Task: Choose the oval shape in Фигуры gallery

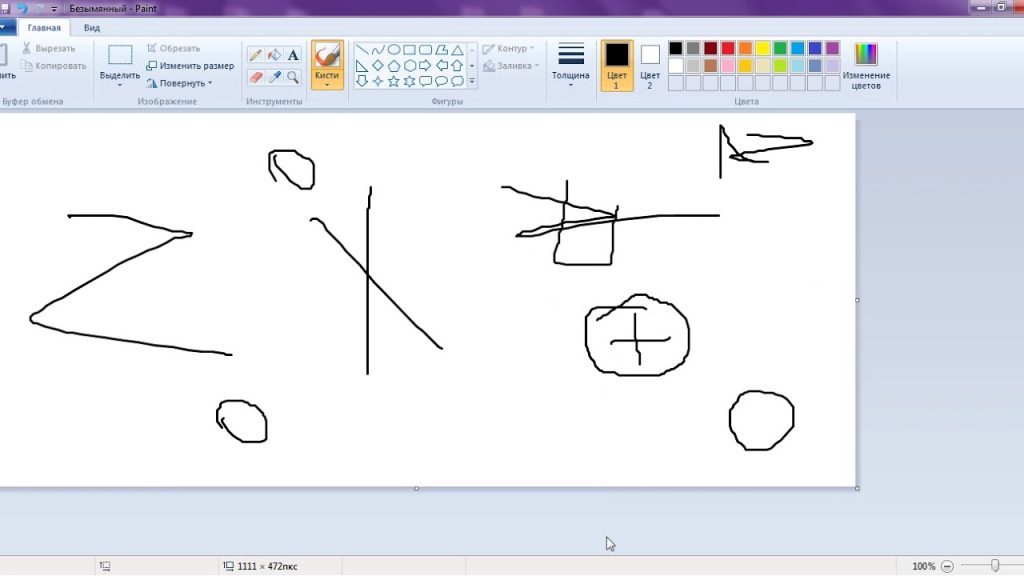Action: pyautogui.click(x=394, y=49)
